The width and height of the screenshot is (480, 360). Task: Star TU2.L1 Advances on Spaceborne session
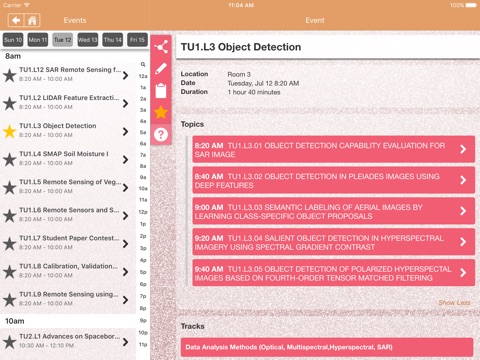(x=10, y=342)
